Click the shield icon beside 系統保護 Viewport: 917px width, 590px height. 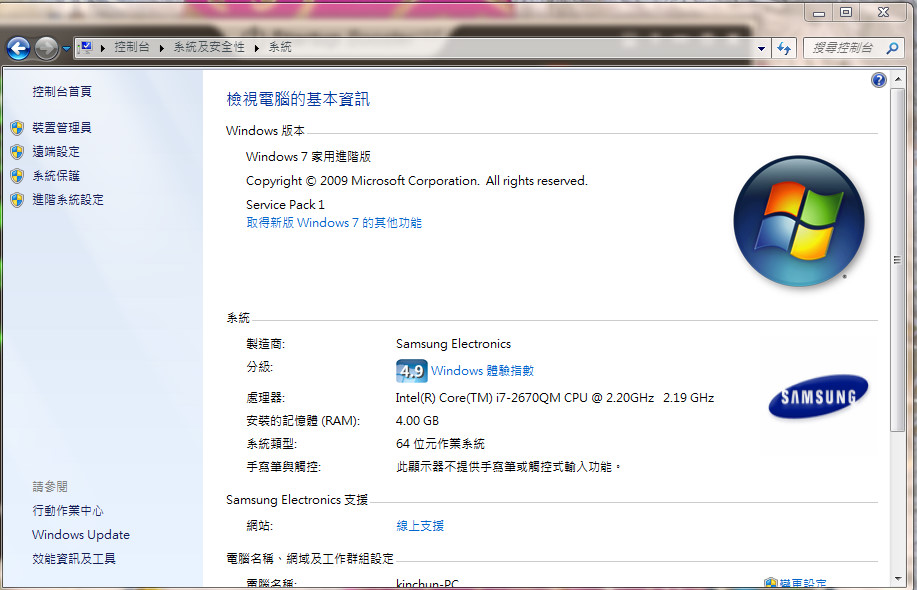click(x=17, y=176)
